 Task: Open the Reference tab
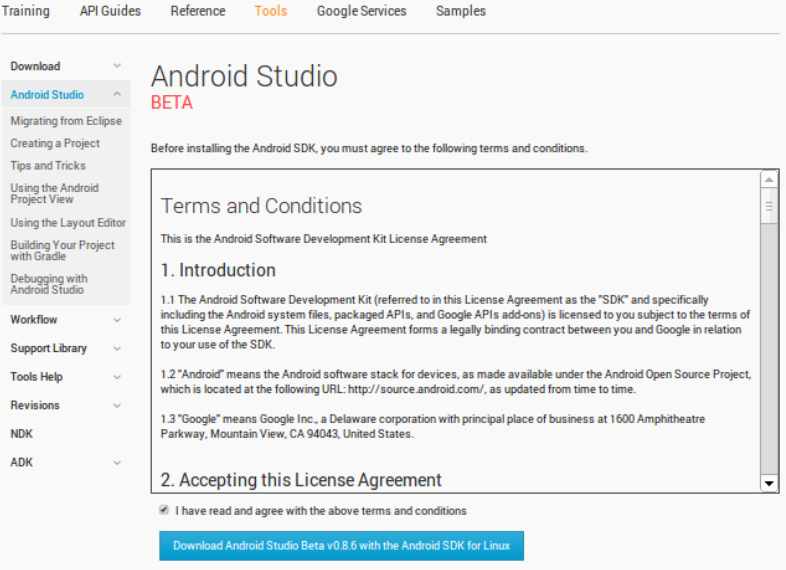pos(198,11)
